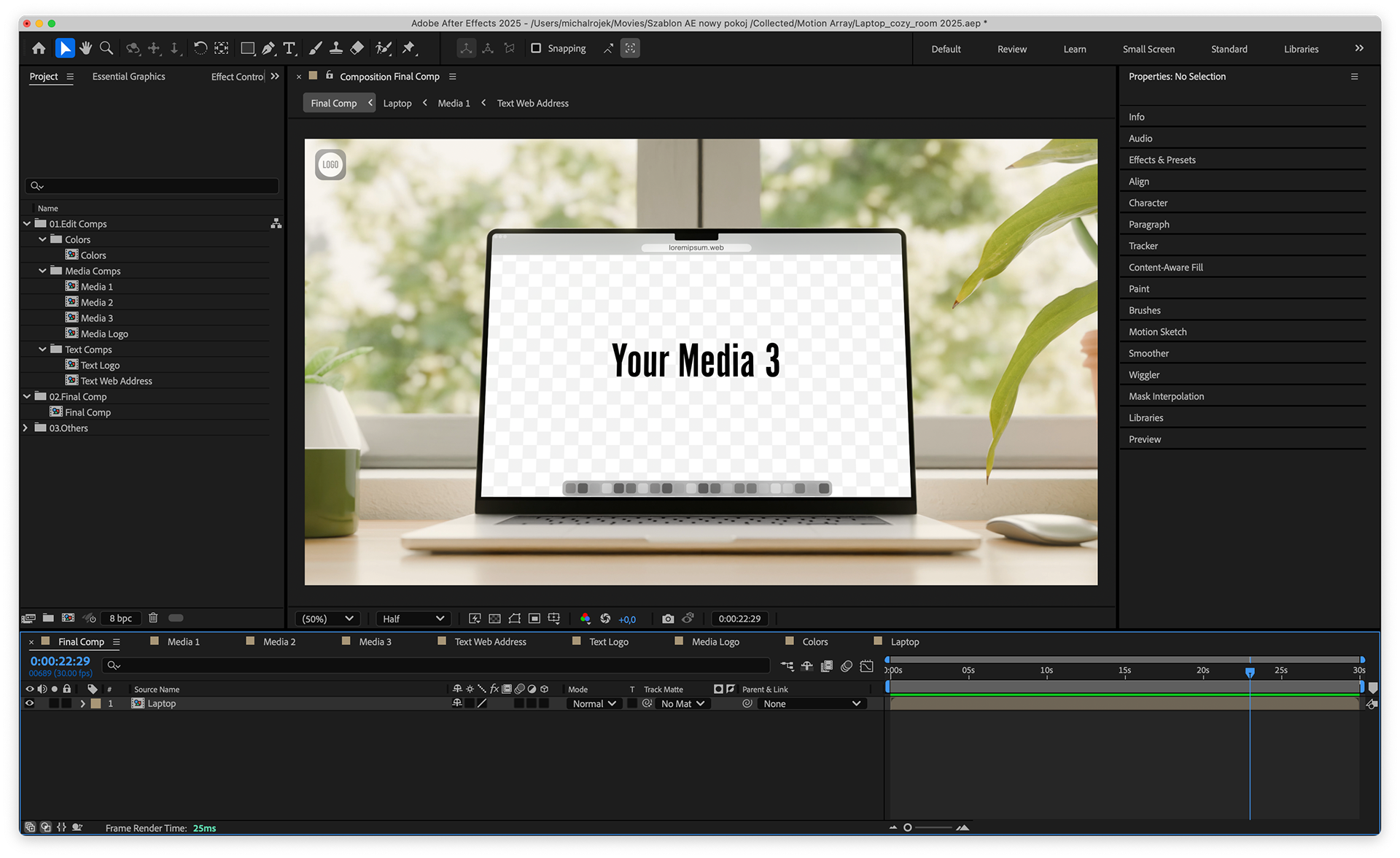This screenshot has width=1400, height=858.
Task: Hide the Laptop layer with eye toggle
Action: click(x=30, y=703)
